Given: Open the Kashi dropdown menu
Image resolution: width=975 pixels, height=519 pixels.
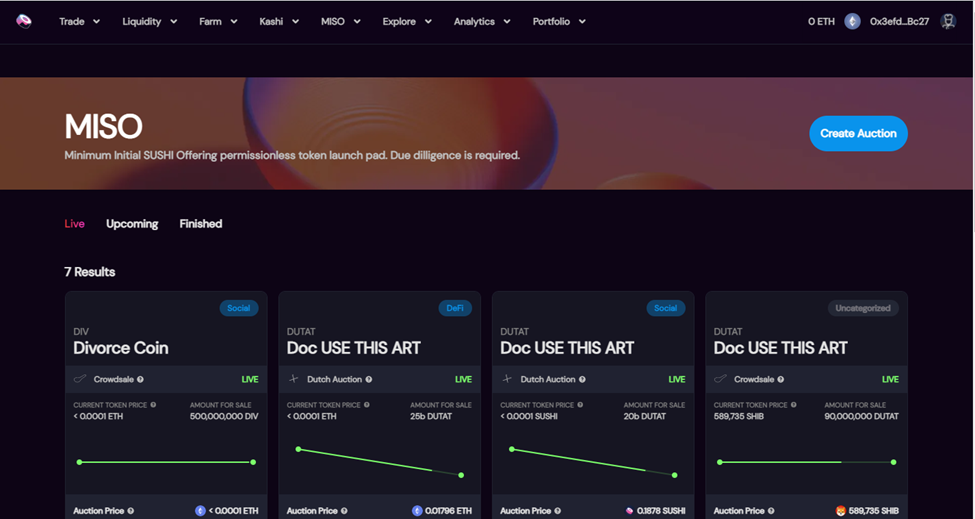Looking at the screenshot, I should 279,21.
